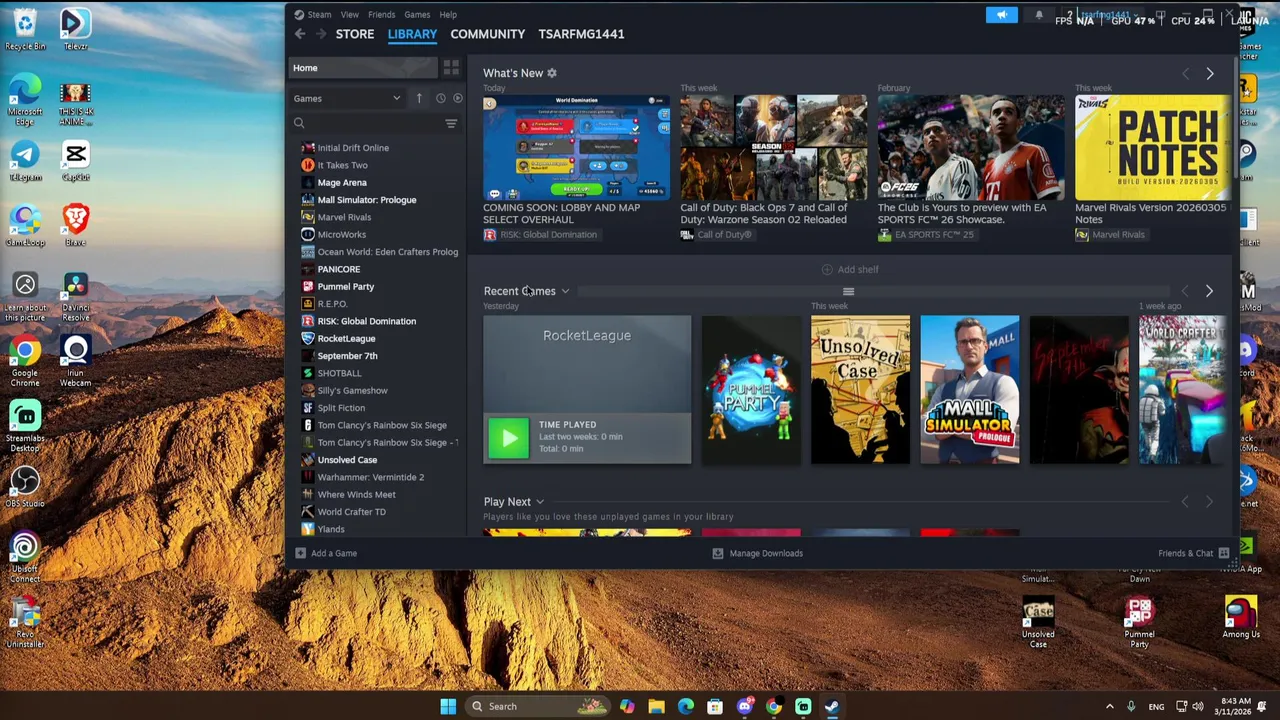The height and width of the screenshot is (720, 1280).
Task: Open Recycle Bin on the desktop
Action: (25, 28)
